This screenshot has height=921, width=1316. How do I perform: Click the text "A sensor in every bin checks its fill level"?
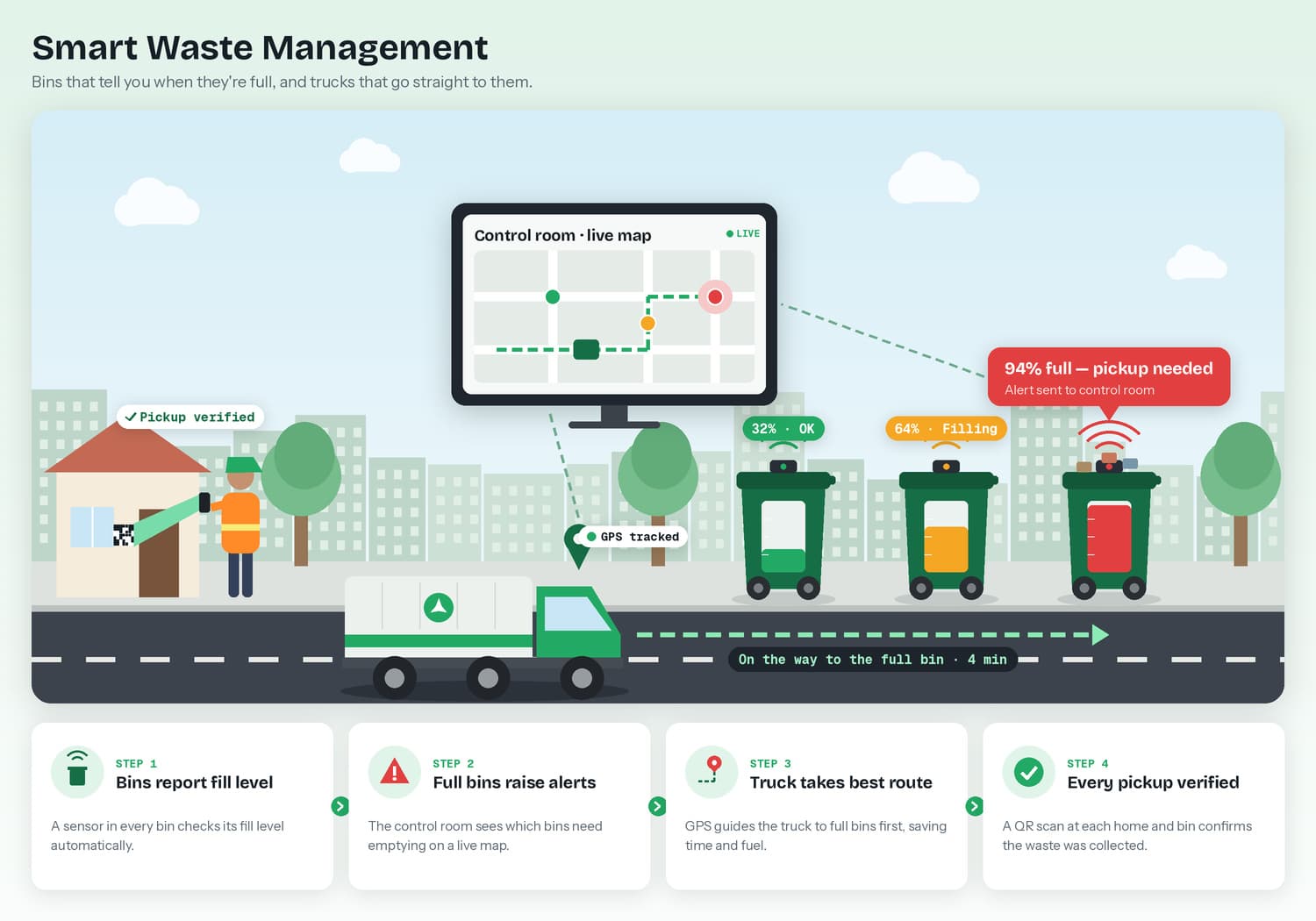168,826
